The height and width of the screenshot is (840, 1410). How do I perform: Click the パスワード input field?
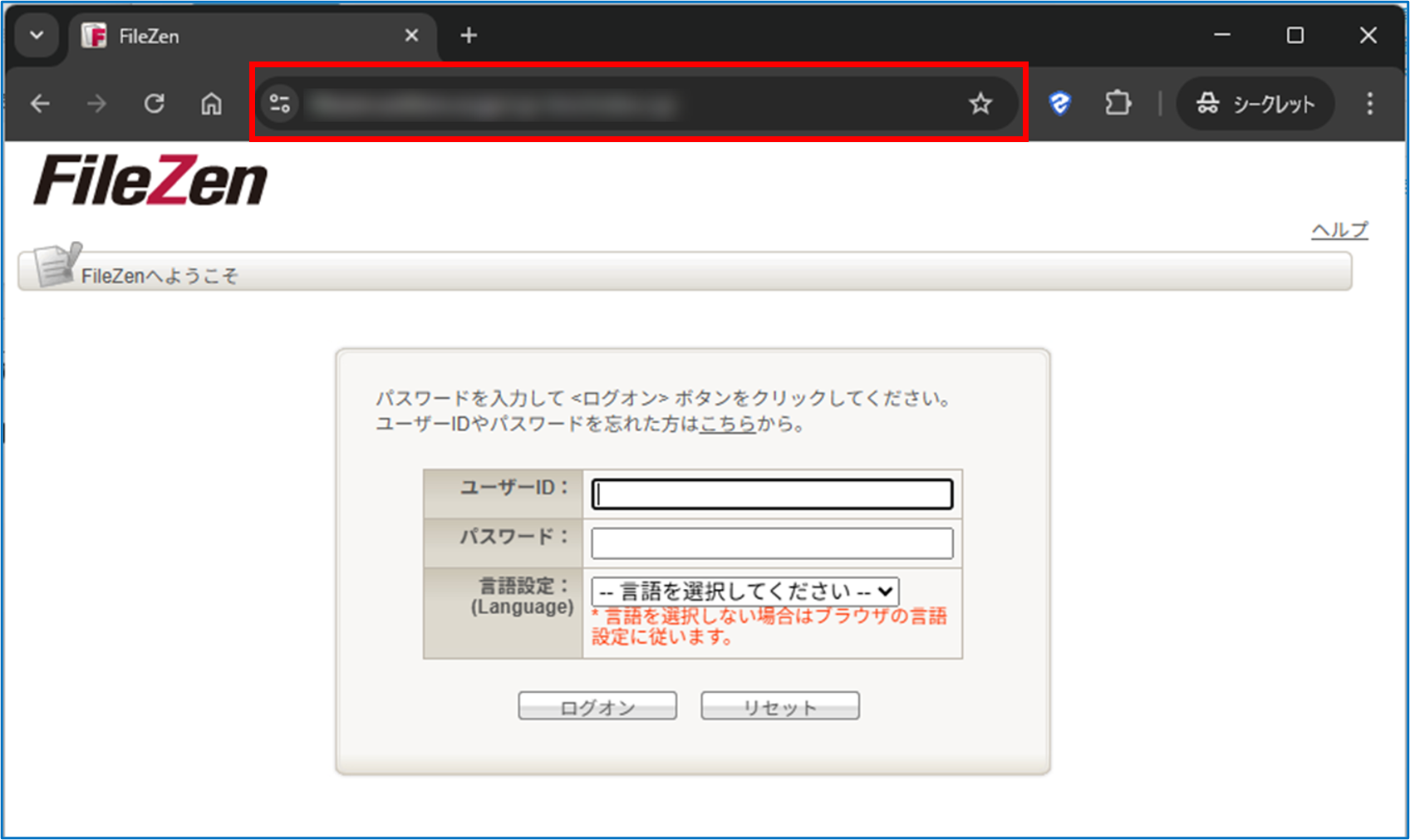(772, 543)
